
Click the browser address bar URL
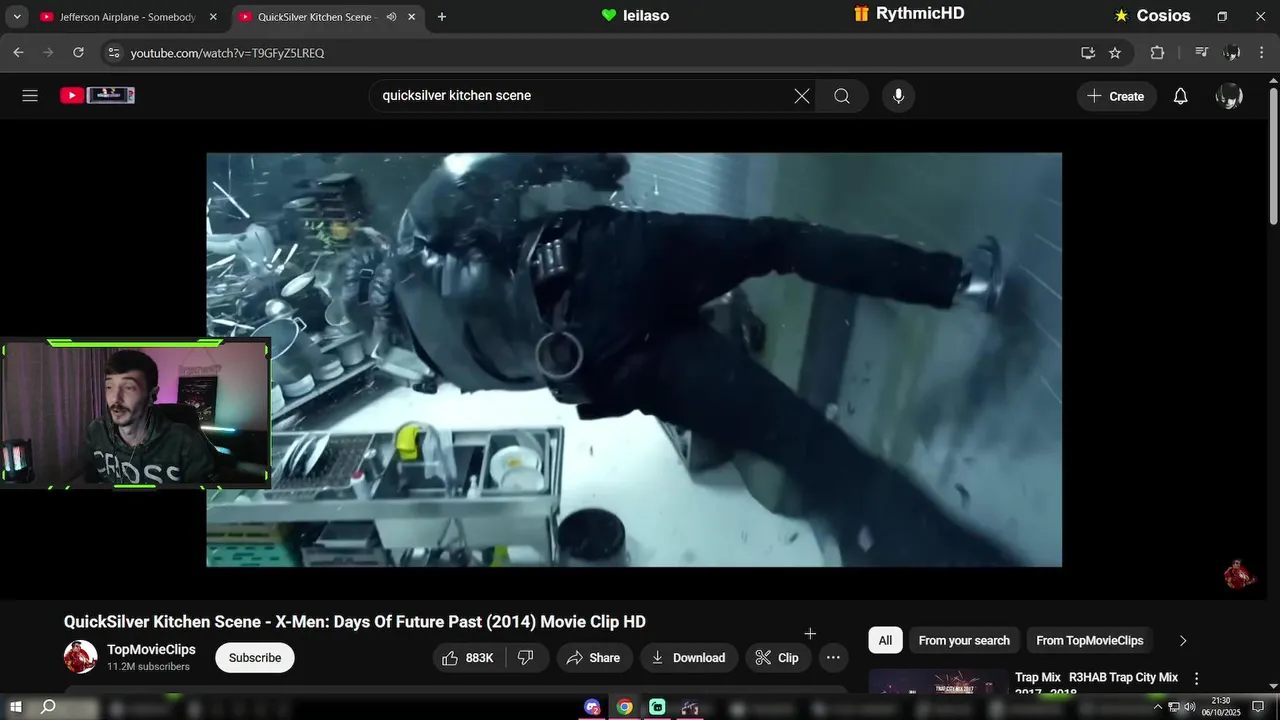pyautogui.click(x=227, y=53)
